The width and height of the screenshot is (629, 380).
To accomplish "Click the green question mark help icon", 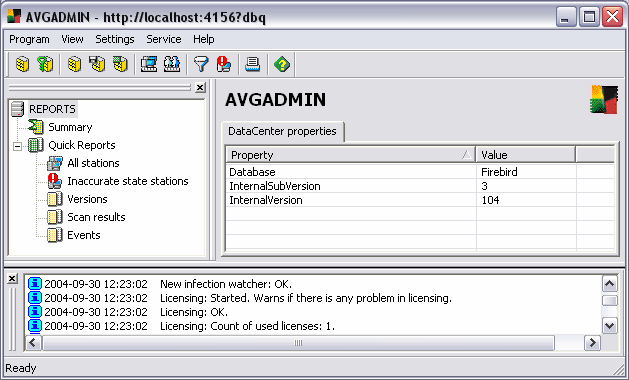I will [x=282, y=64].
